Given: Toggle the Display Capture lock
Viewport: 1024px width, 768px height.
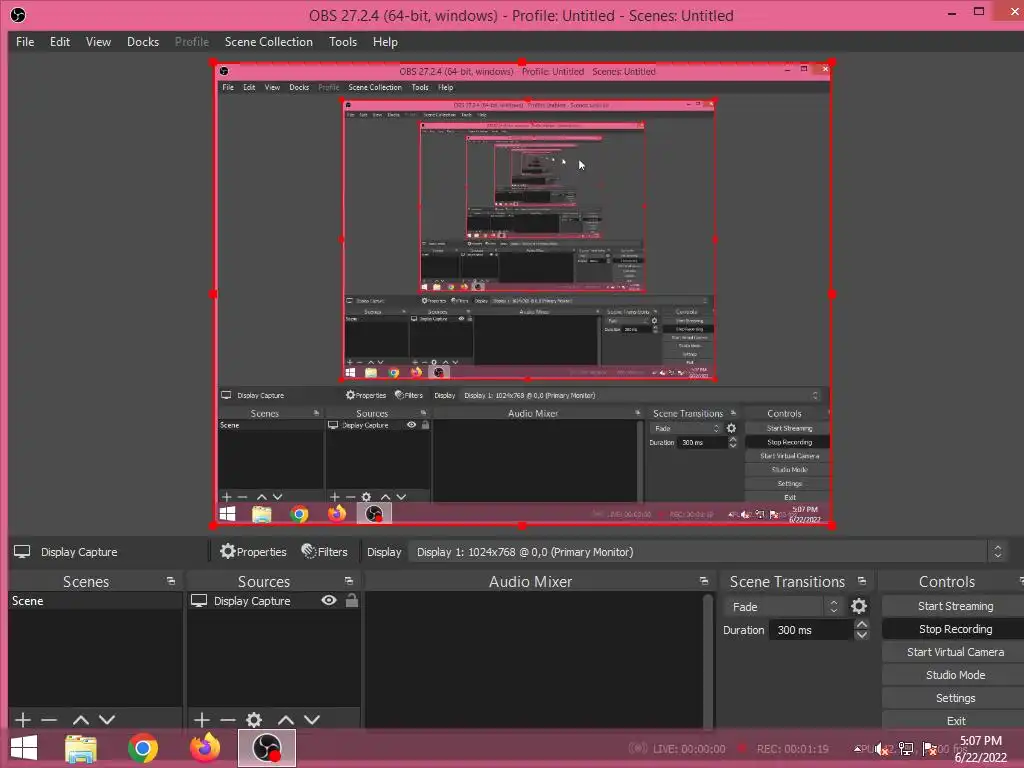Looking at the screenshot, I should click(351, 600).
